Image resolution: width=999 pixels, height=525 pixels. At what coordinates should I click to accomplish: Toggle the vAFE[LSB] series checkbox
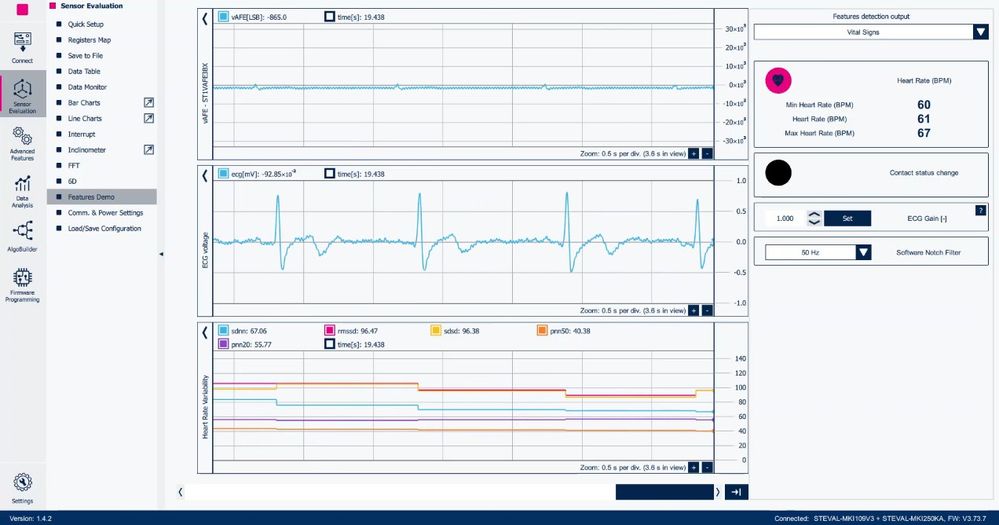223,17
